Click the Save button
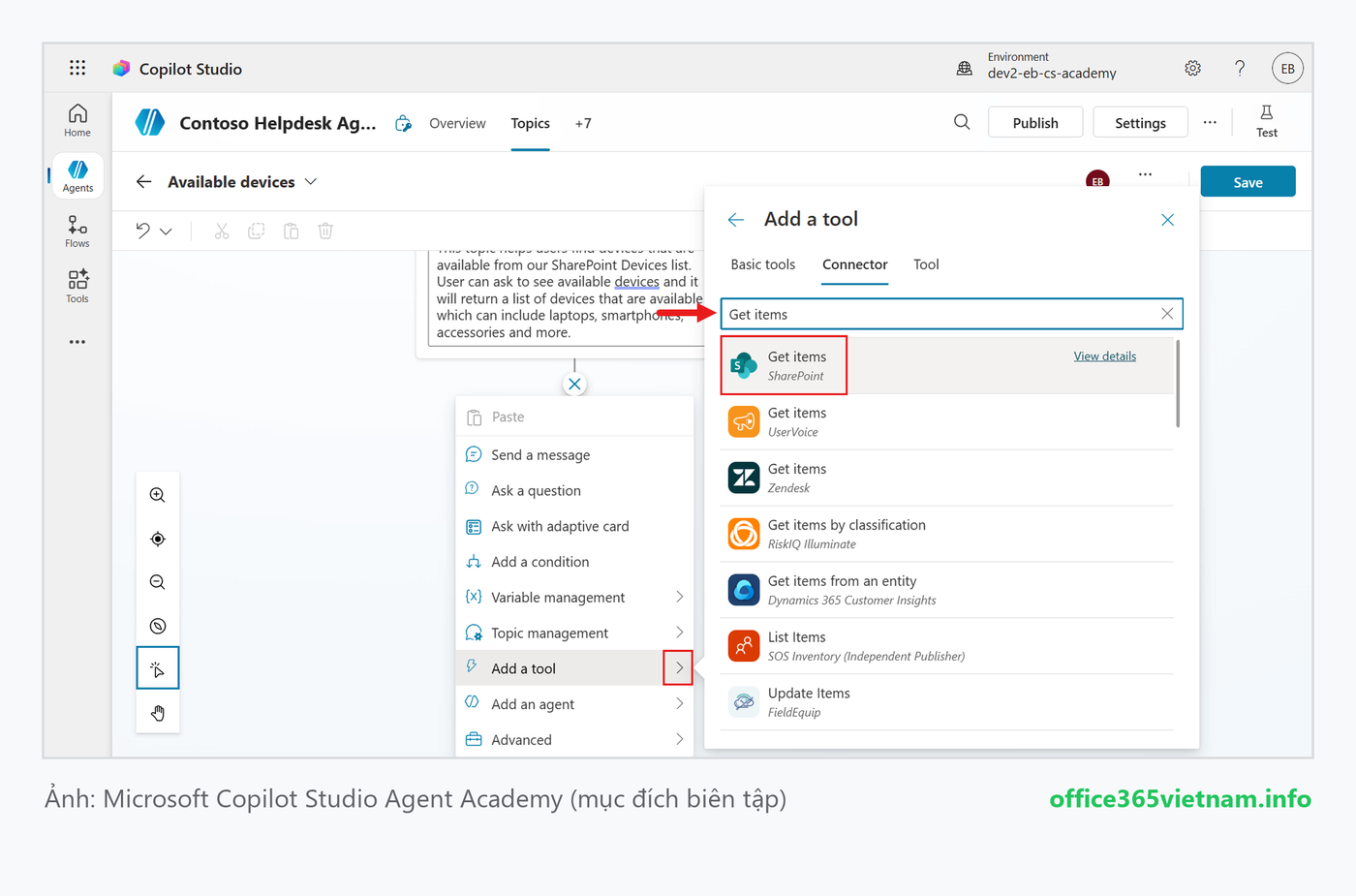This screenshot has height=896, width=1356. pyautogui.click(x=1248, y=182)
